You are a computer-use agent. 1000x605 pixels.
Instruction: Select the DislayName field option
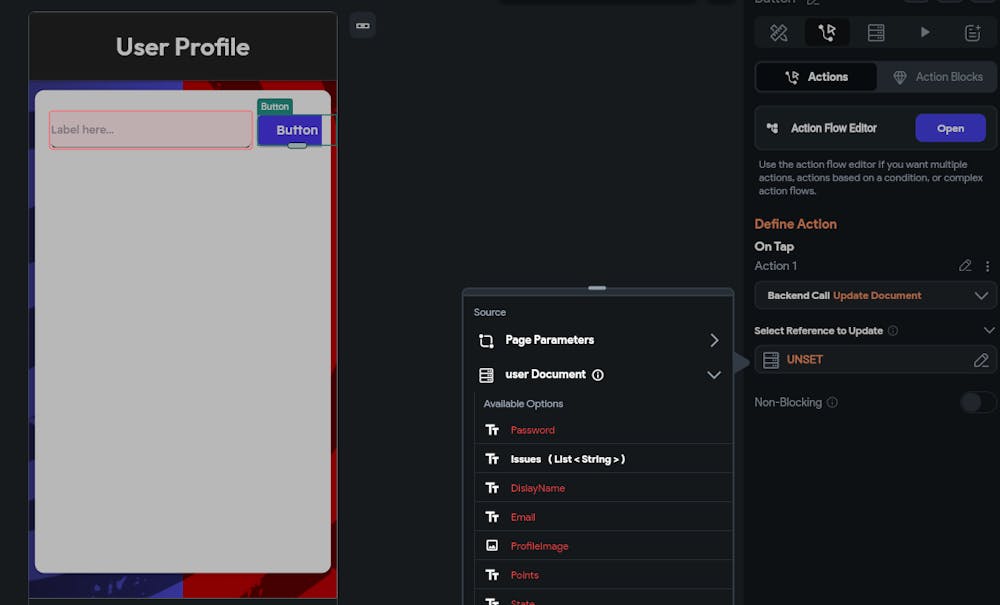click(x=603, y=488)
